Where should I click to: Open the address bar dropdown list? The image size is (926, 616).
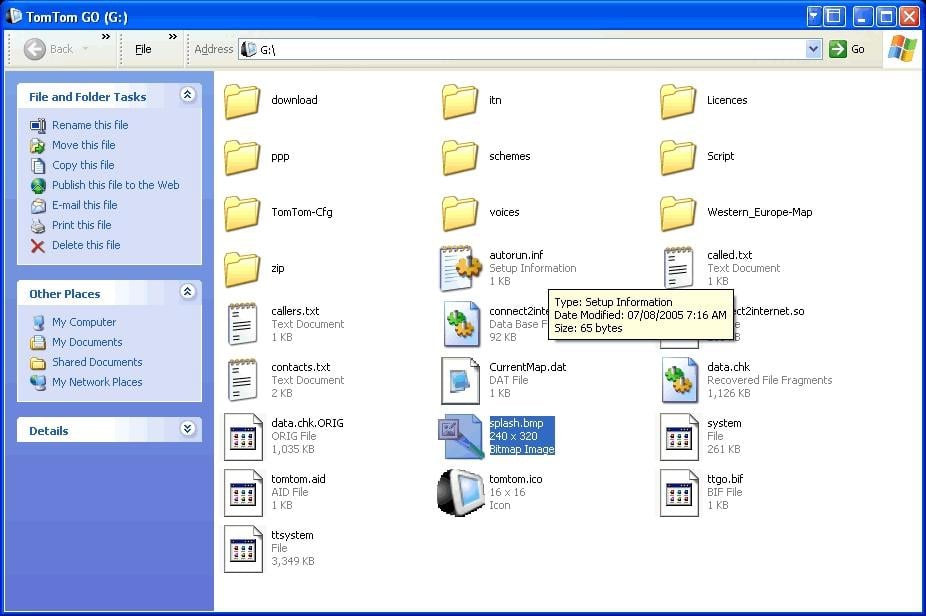[x=813, y=49]
